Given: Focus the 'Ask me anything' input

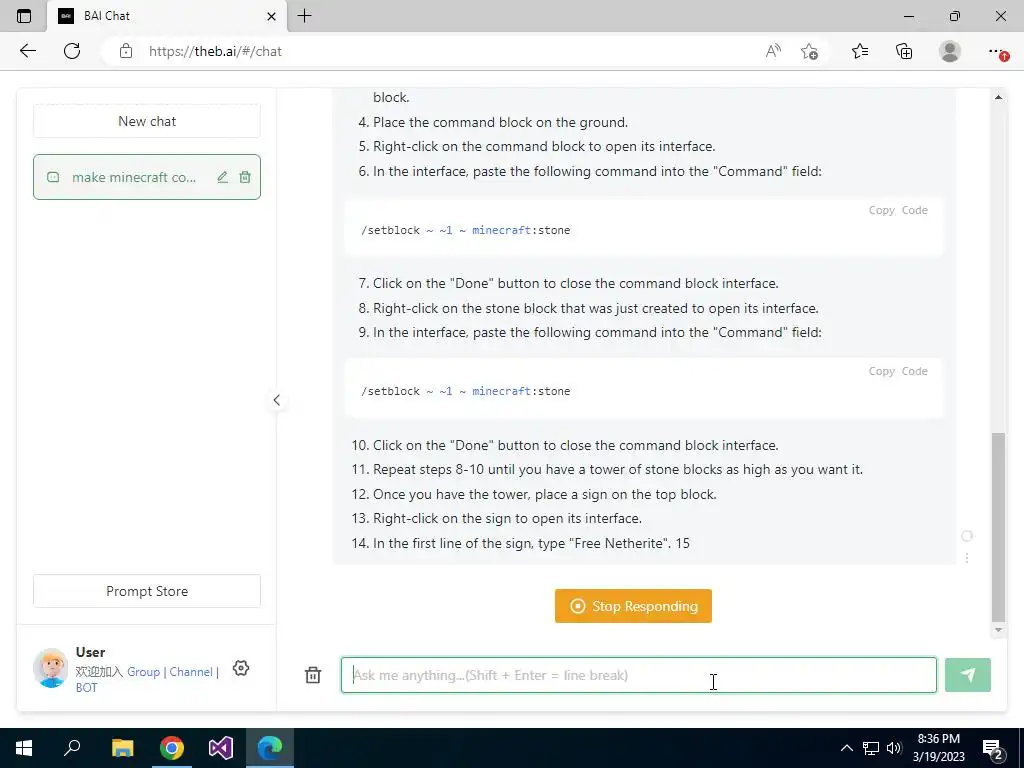Looking at the screenshot, I should [639, 675].
